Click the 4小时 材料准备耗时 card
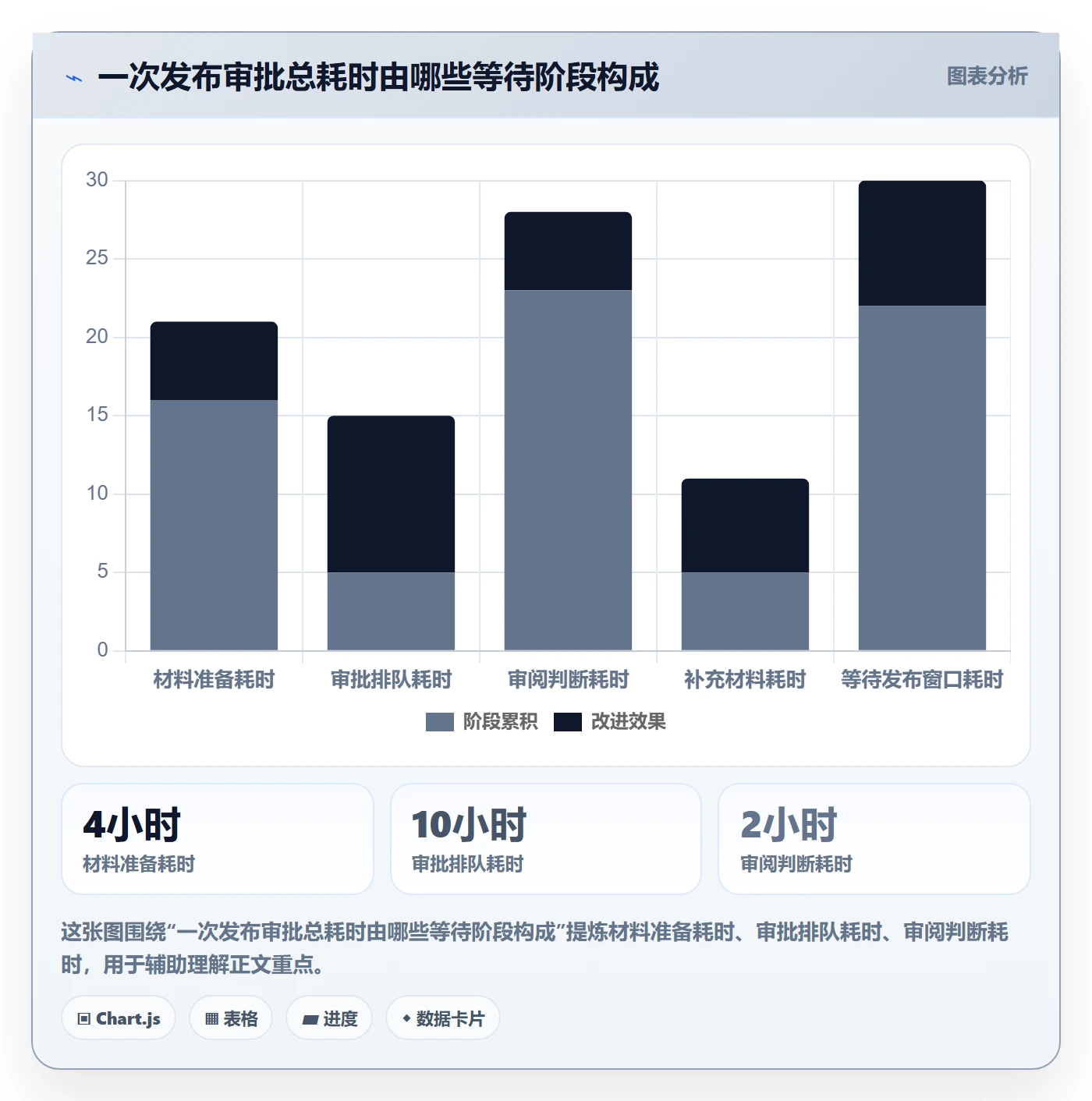 pyautogui.click(x=218, y=839)
